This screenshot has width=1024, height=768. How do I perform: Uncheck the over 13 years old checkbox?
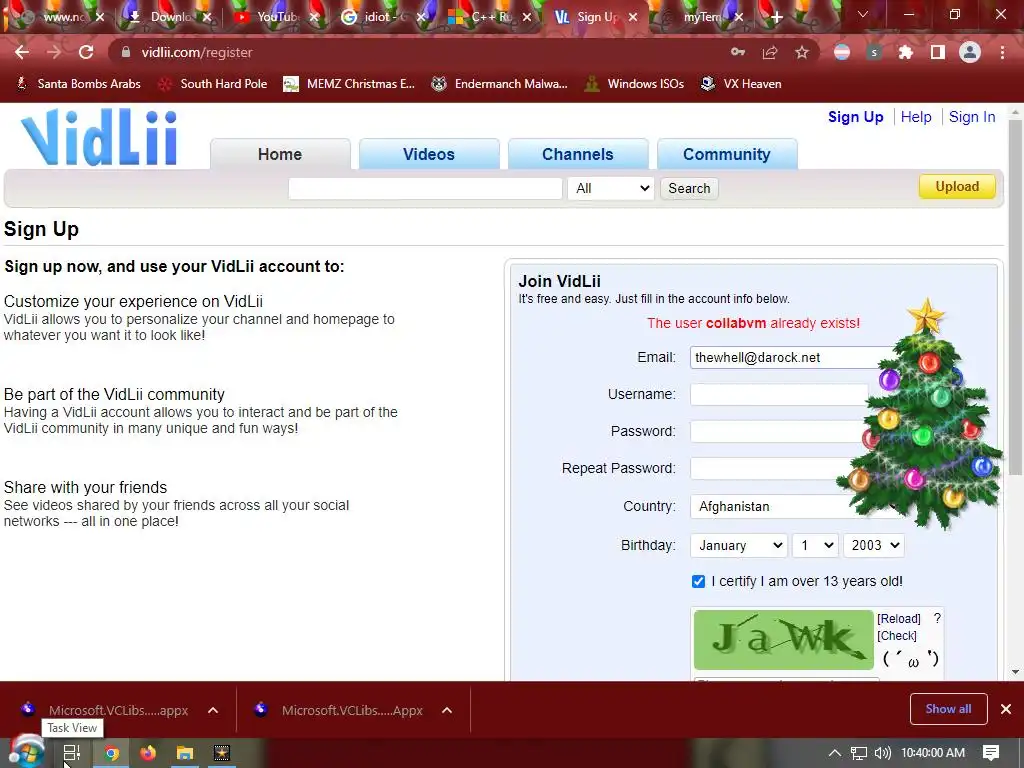[x=698, y=581]
